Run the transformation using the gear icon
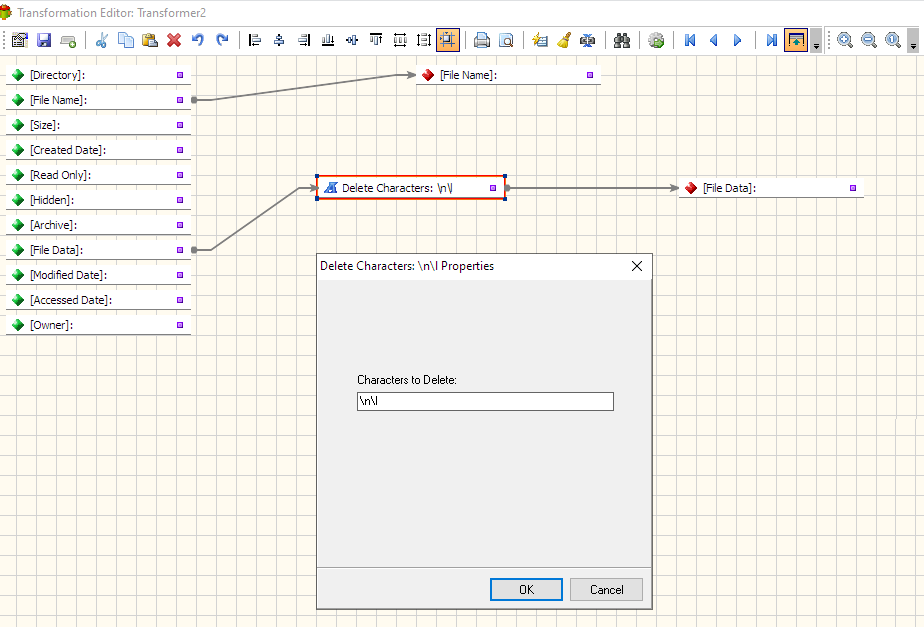The width and height of the screenshot is (924, 627). coord(656,40)
